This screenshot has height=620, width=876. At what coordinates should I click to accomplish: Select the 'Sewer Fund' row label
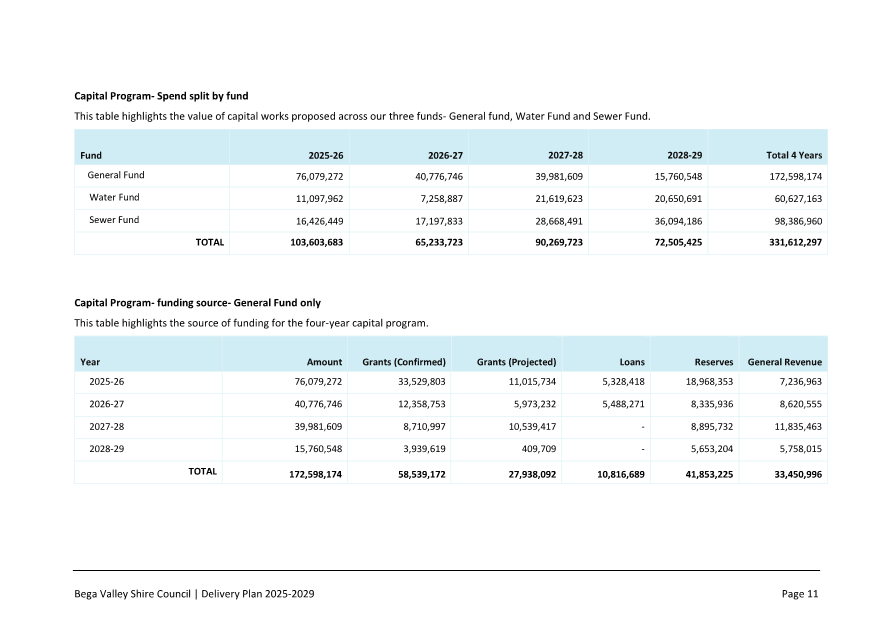coord(114,219)
